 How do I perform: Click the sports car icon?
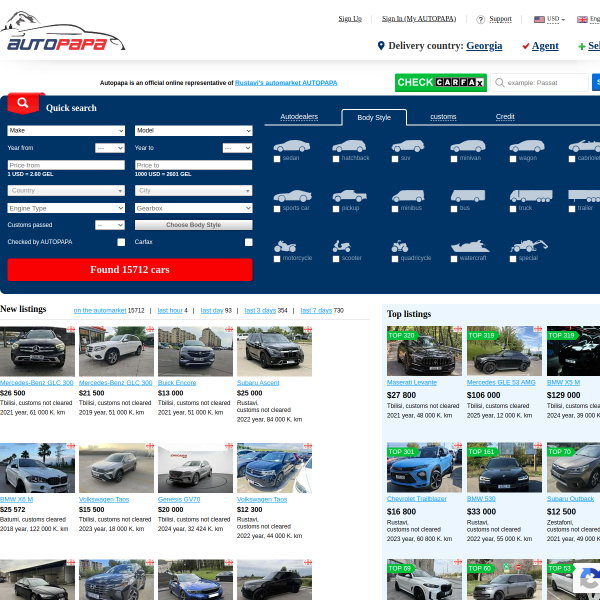[293, 196]
